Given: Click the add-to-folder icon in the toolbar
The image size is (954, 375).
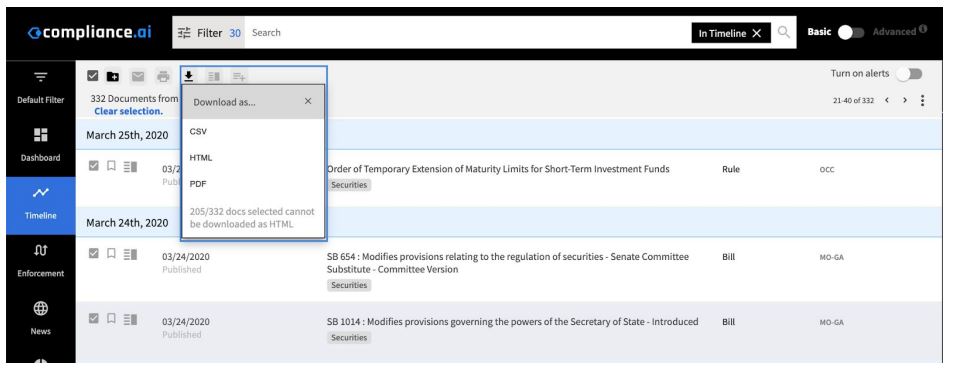Looking at the screenshot, I should pyautogui.click(x=113, y=76).
